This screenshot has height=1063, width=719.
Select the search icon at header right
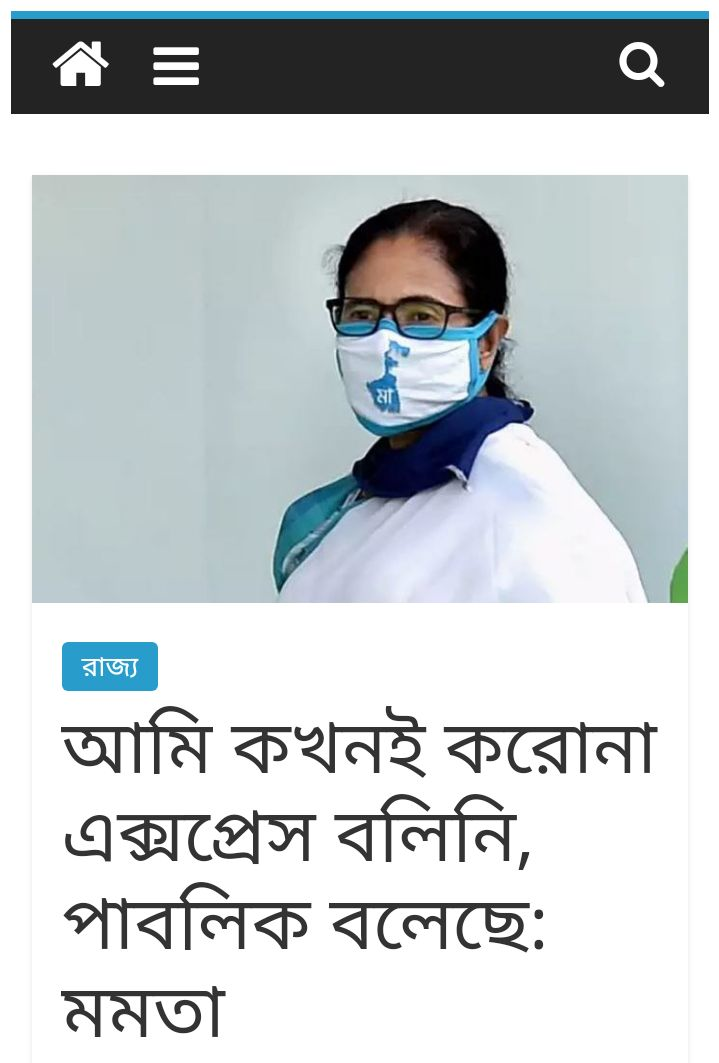641,65
